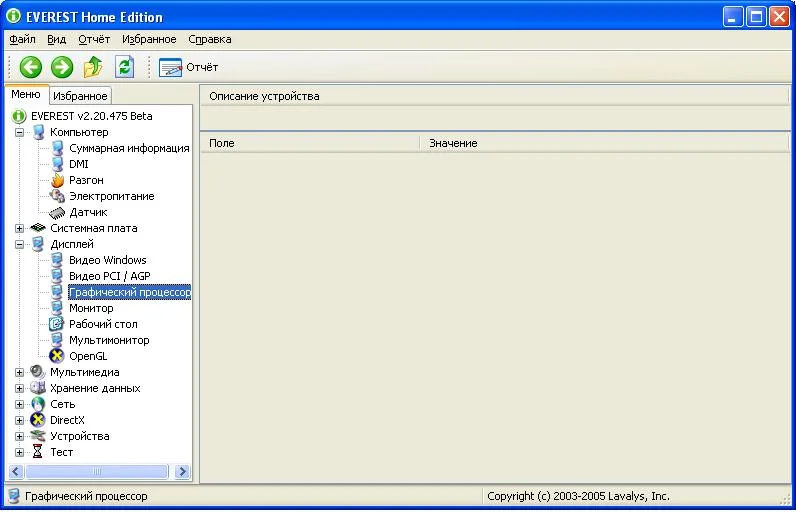Sort by the Значение column header
Screen dimensions: 796x512
604,143
